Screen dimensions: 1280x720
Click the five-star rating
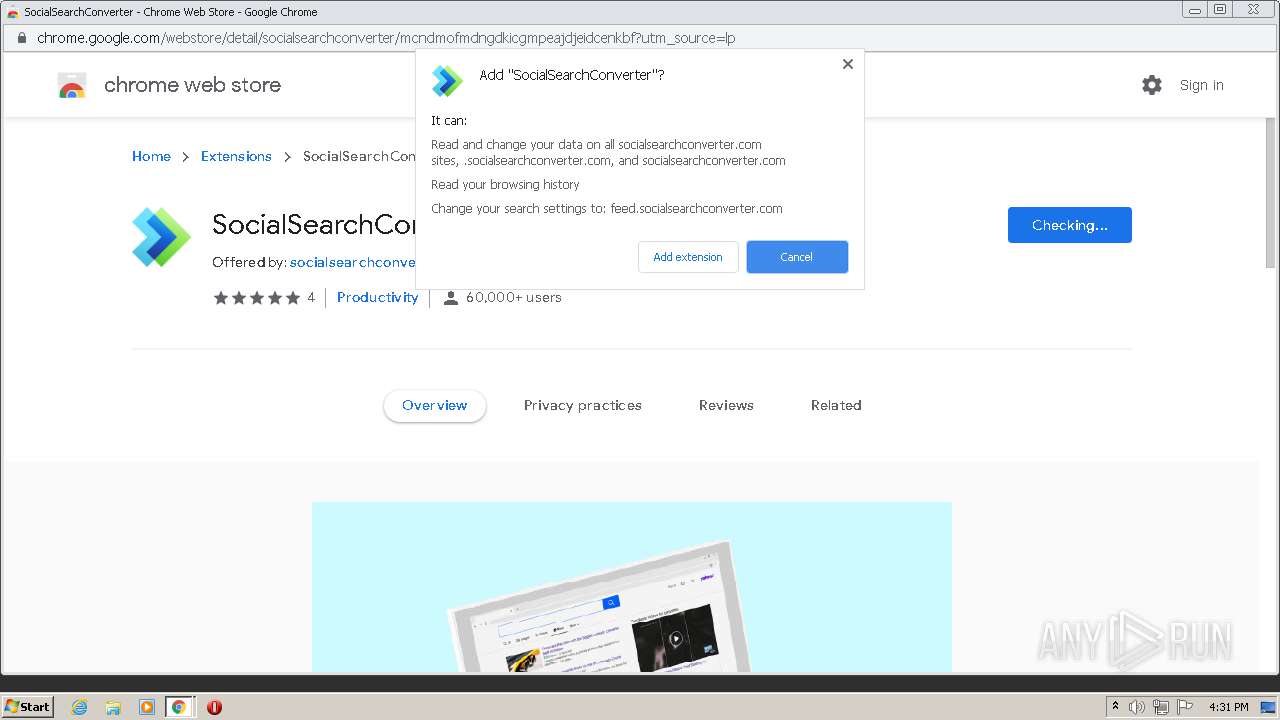pos(256,298)
